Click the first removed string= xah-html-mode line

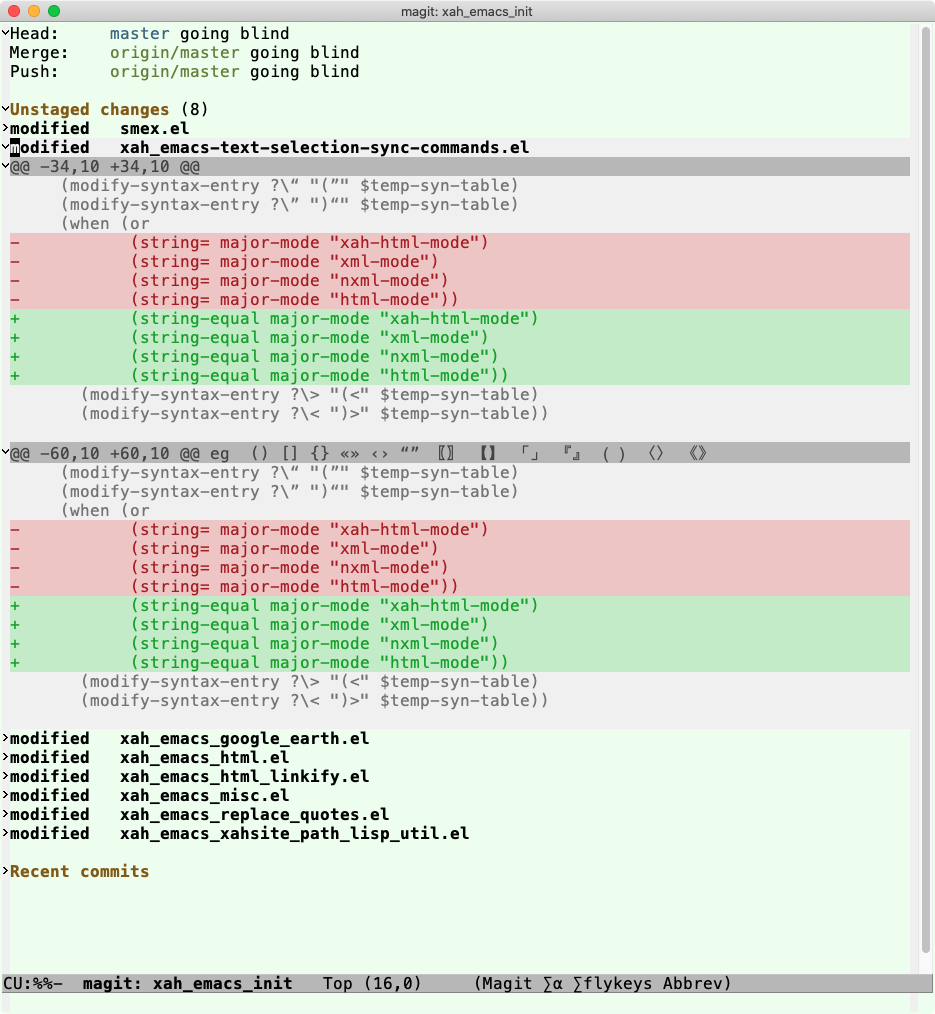(x=460, y=243)
